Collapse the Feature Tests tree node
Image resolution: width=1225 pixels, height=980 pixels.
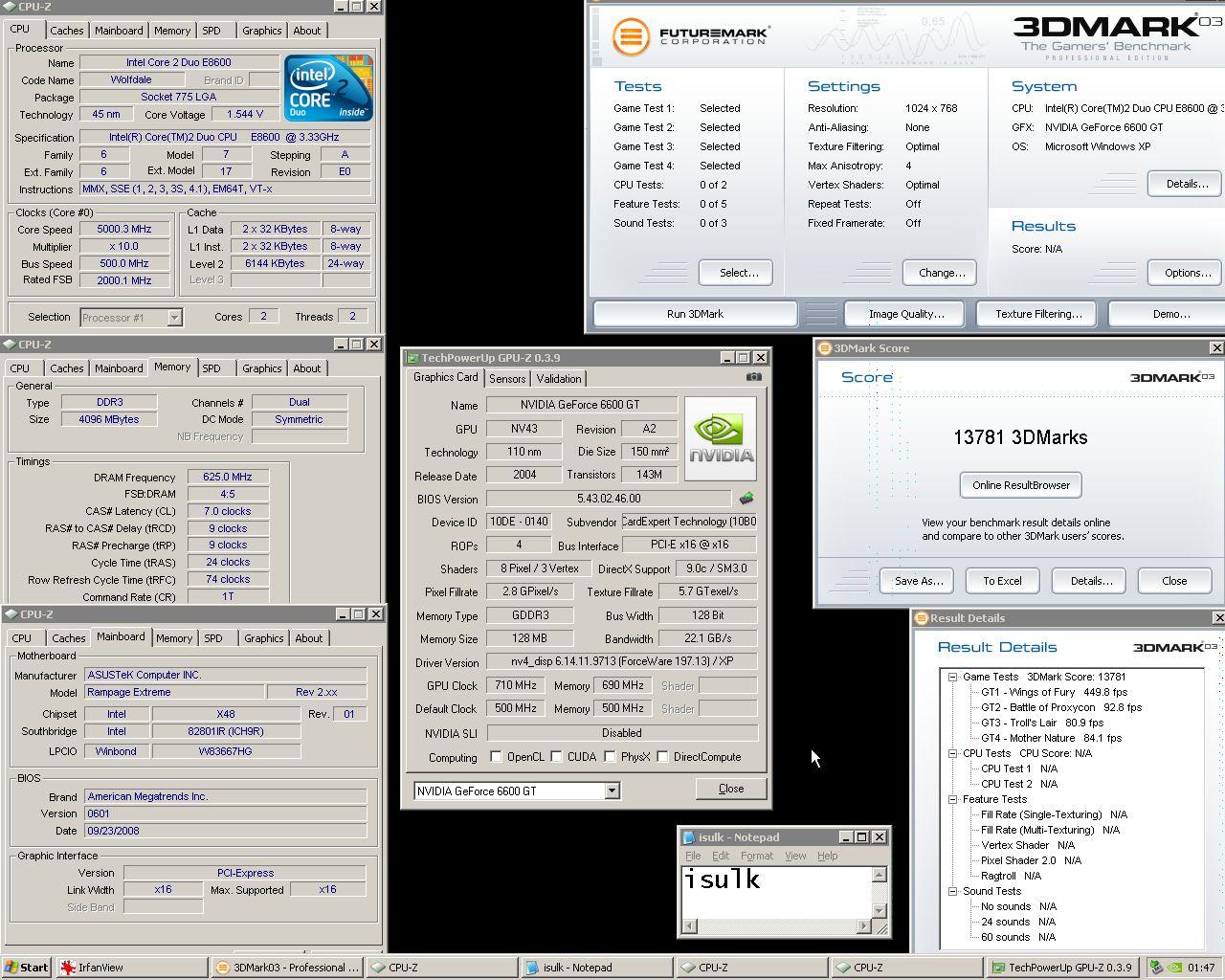(953, 799)
